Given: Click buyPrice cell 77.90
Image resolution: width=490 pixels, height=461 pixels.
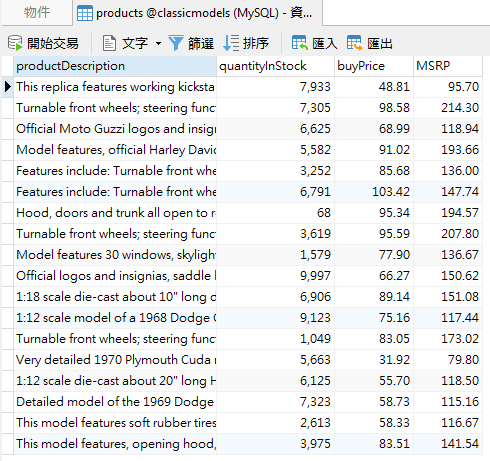Looking at the screenshot, I should pyautogui.click(x=374, y=255).
